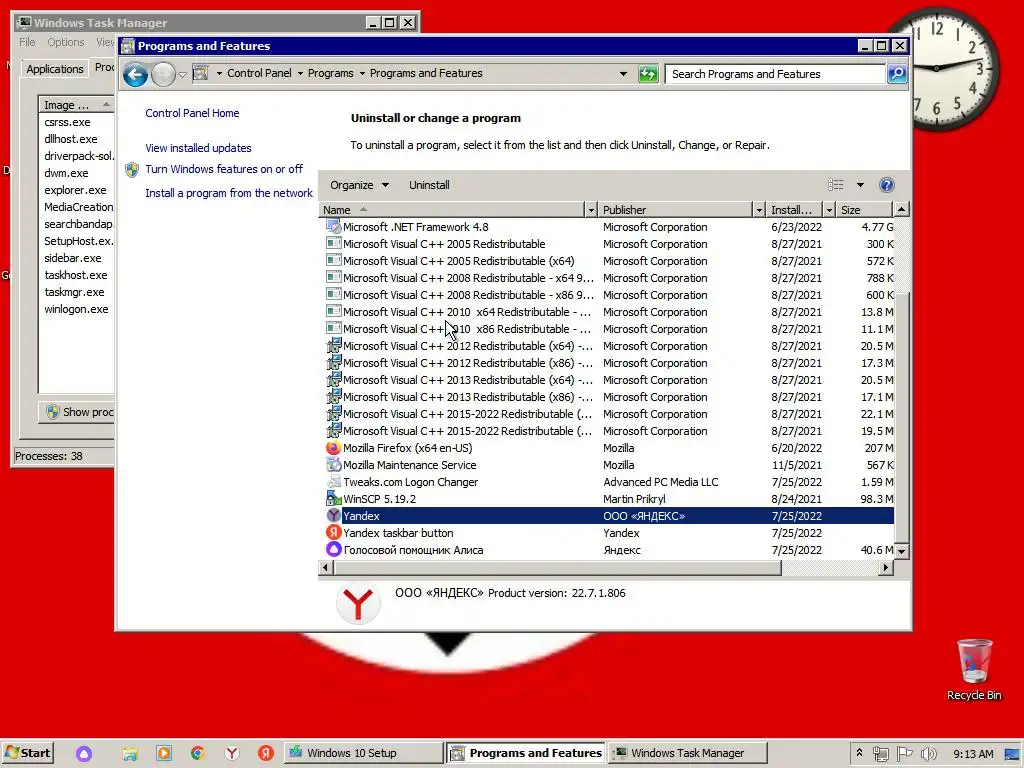Click the green refresh button in address bar
The height and width of the screenshot is (768, 1024).
648,74
